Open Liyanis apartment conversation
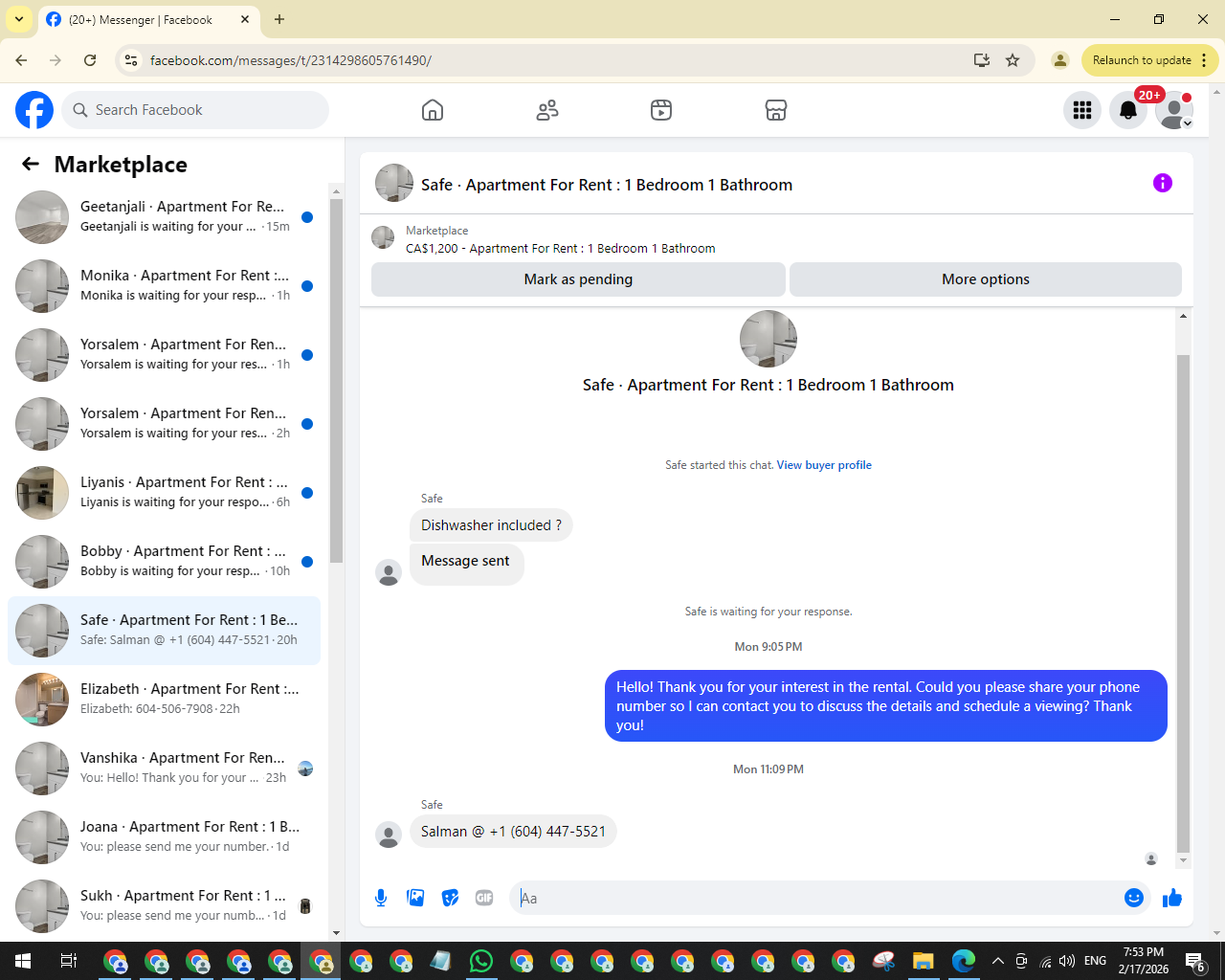Image resolution: width=1225 pixels, height=980 pixels. tap(165, 493)
